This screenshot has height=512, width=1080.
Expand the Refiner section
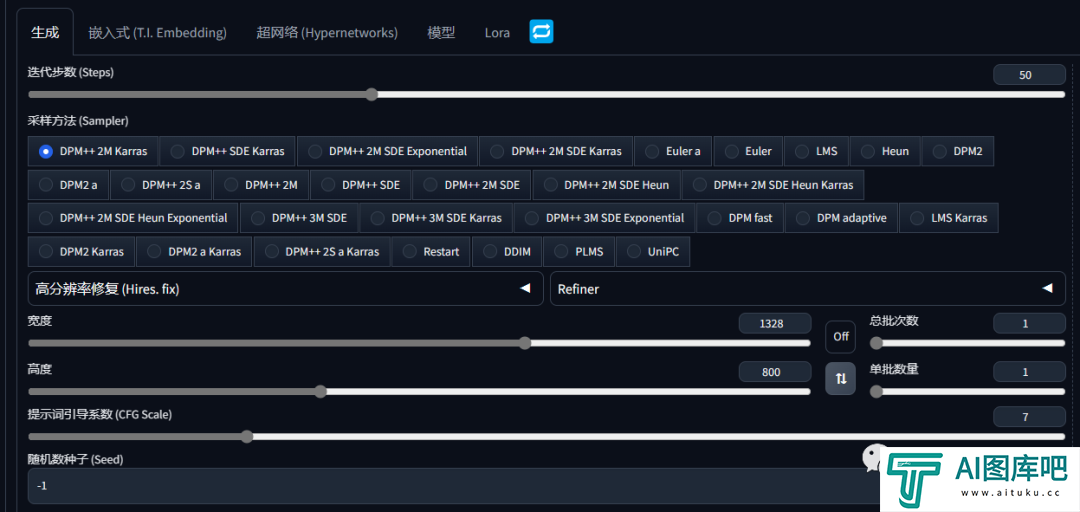(807, 289)
